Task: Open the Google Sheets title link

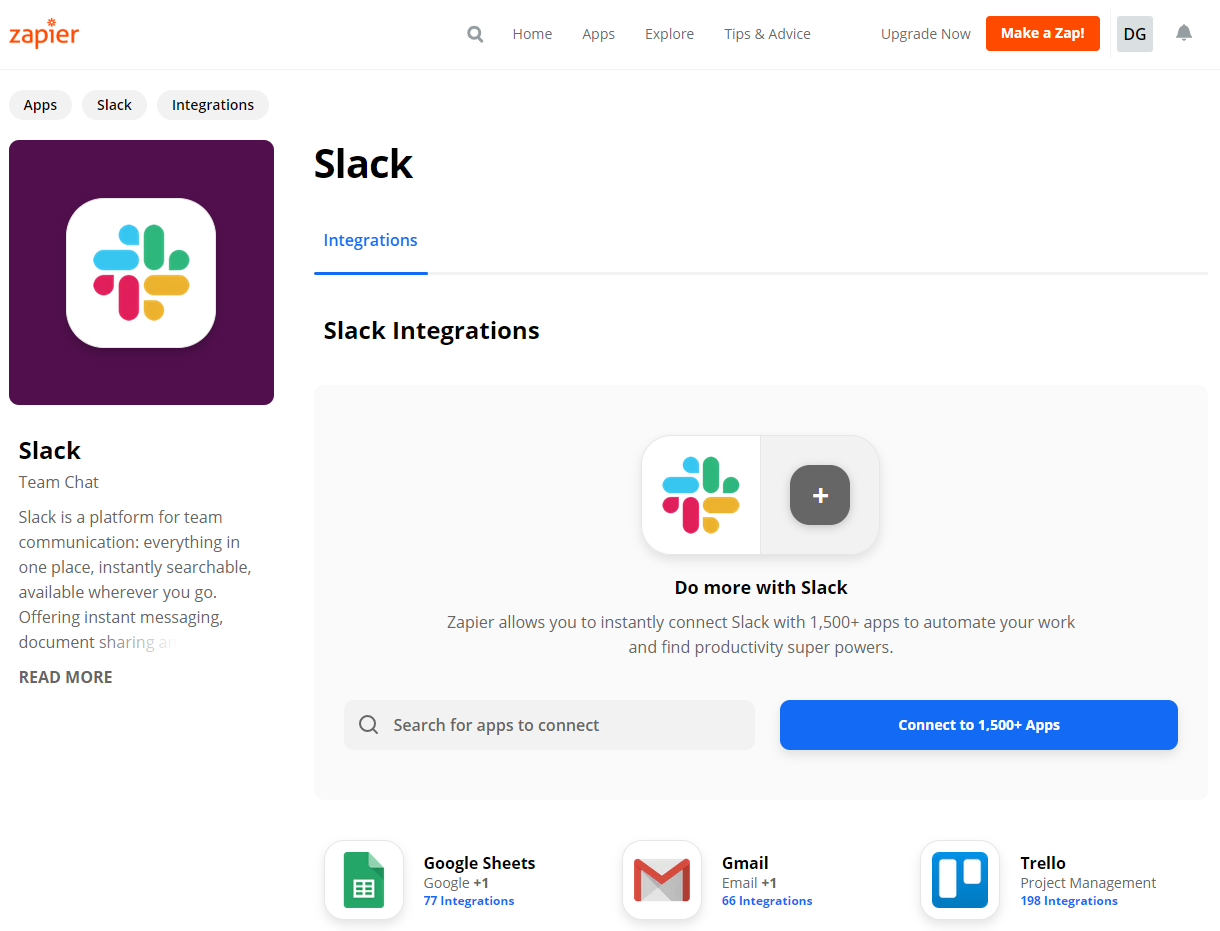Action: click(479, 863)
